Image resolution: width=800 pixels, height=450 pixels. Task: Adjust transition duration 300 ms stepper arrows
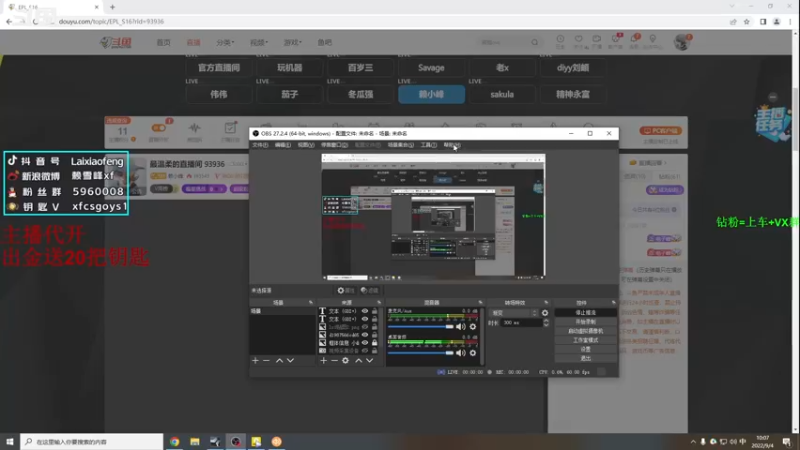pos(546,323)
